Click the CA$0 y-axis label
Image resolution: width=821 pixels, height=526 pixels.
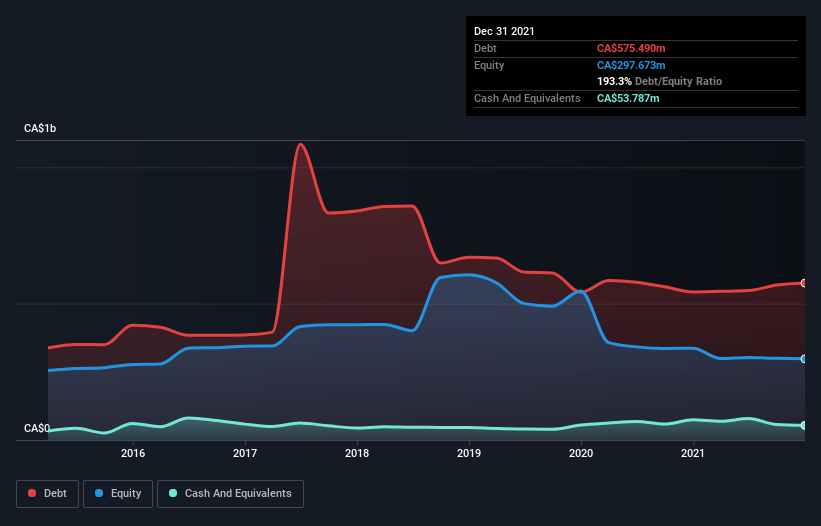pyautogui.click(x=37, y=428)
